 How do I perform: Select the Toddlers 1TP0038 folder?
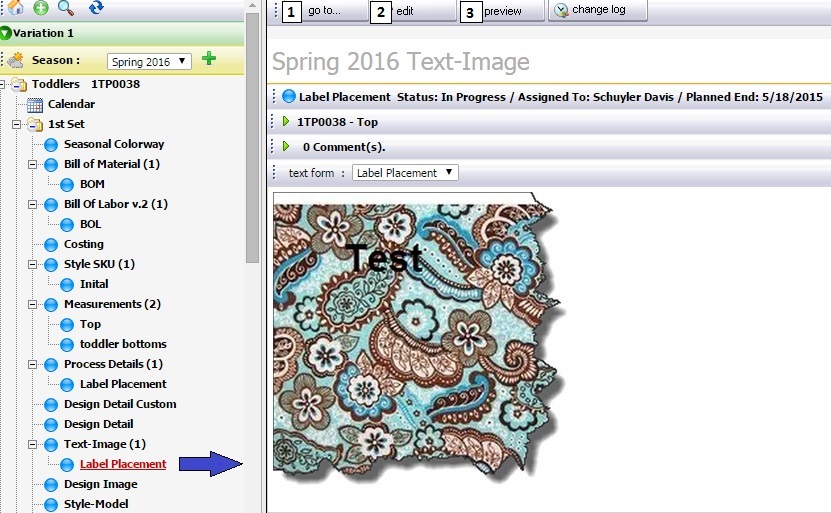86,84
